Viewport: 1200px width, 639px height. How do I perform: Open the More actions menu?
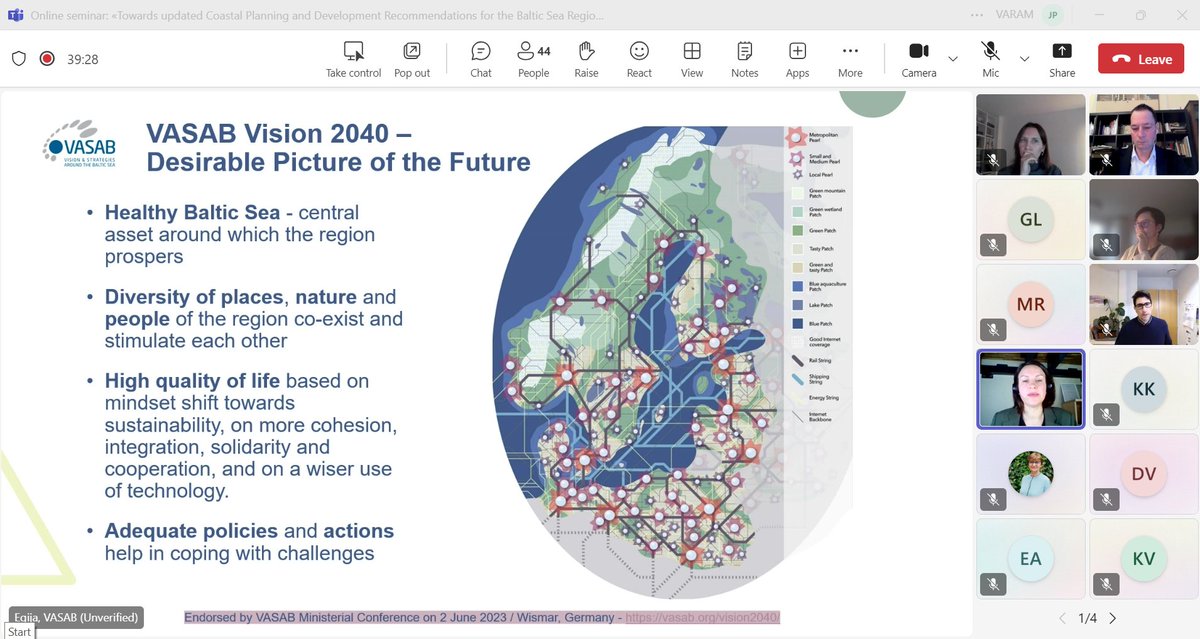coord(850,59)
